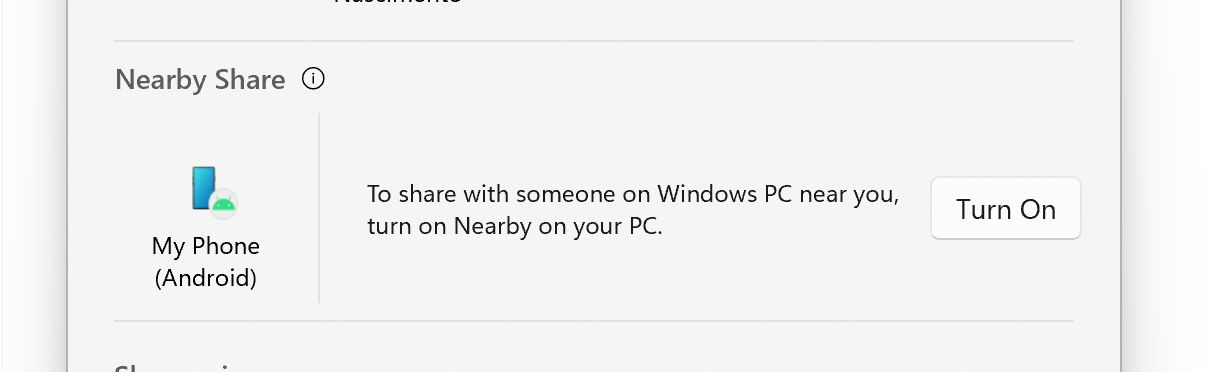Select the My Phone device icon

pyautogui.click(x=213, y=190)
